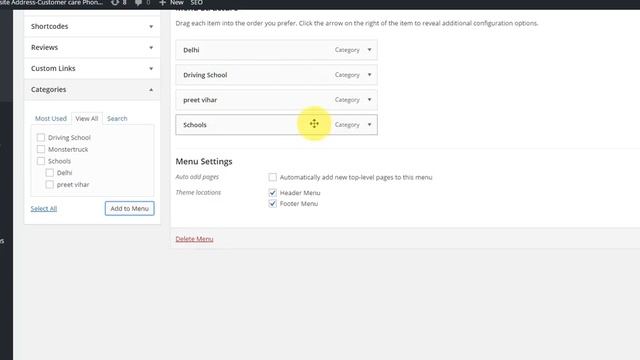Click the Custom Links panel title
Viewport: 640px width, 360px height.
point(53,69)
